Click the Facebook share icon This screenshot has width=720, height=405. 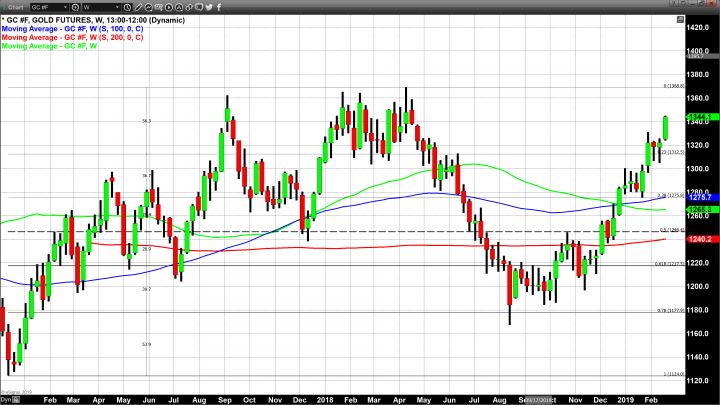click(219, 7)
